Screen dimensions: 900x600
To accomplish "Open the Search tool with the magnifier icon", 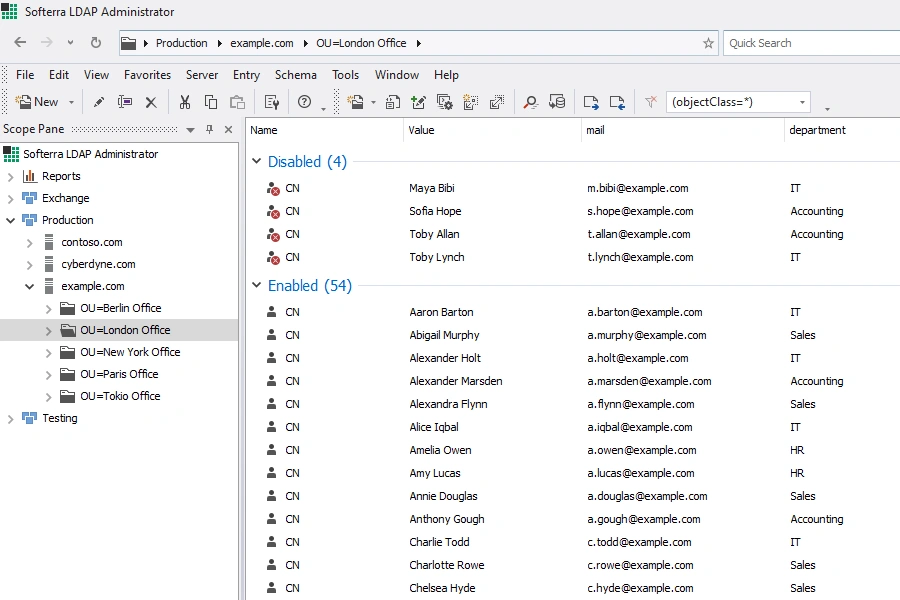I will click(x=529, y=102).
